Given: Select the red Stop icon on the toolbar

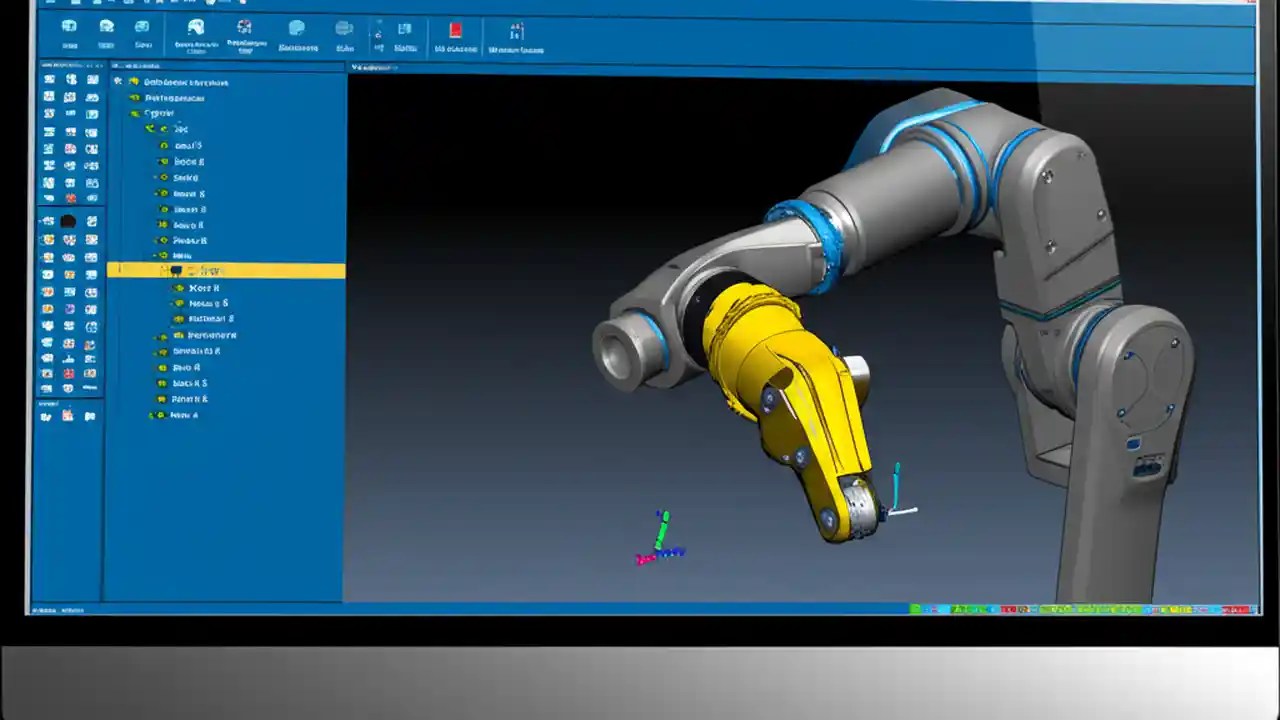Looking at the screenshot, I should tap(455, 31).
